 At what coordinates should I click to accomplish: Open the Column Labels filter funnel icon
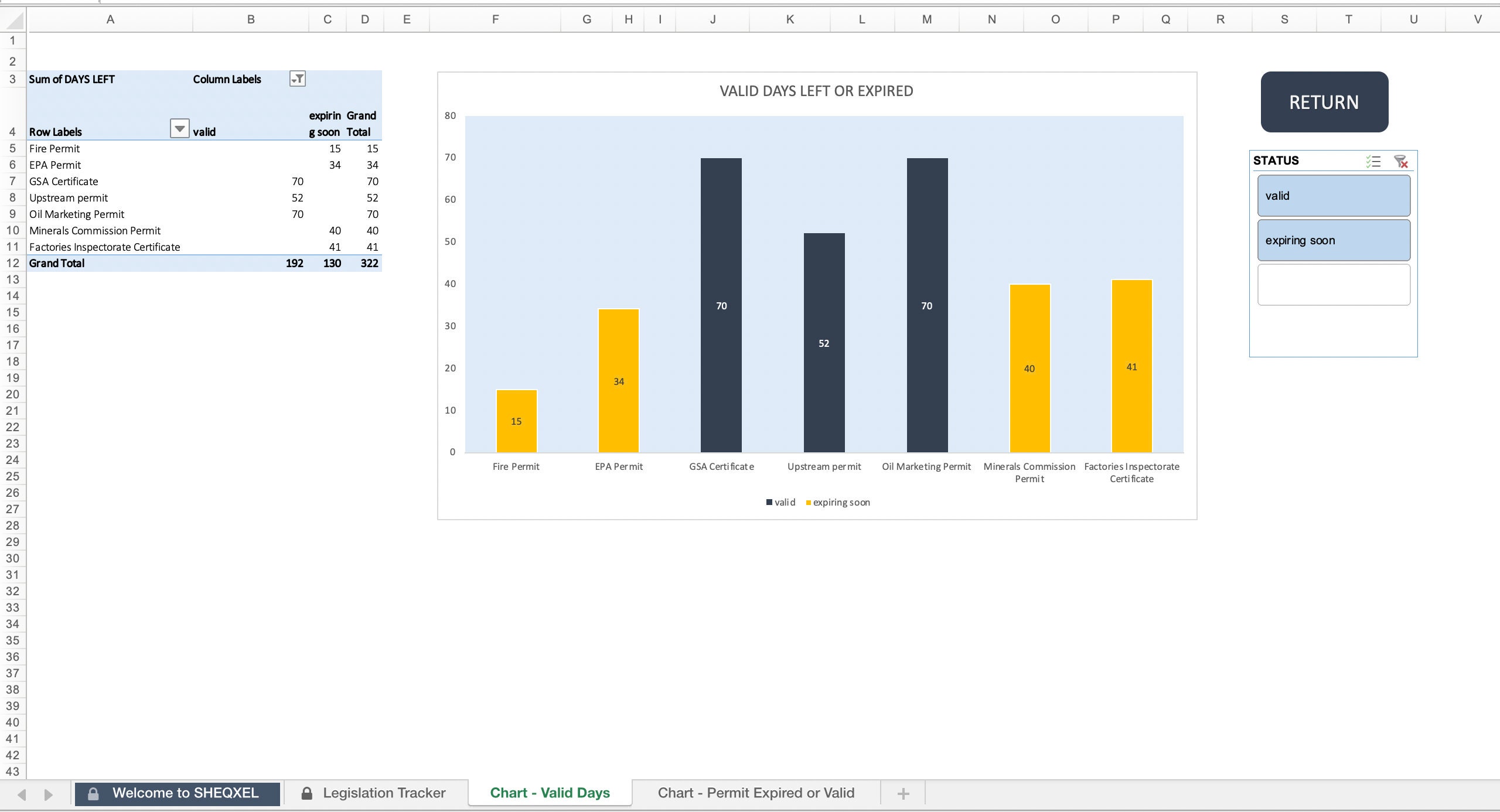[x=298, y=78]
